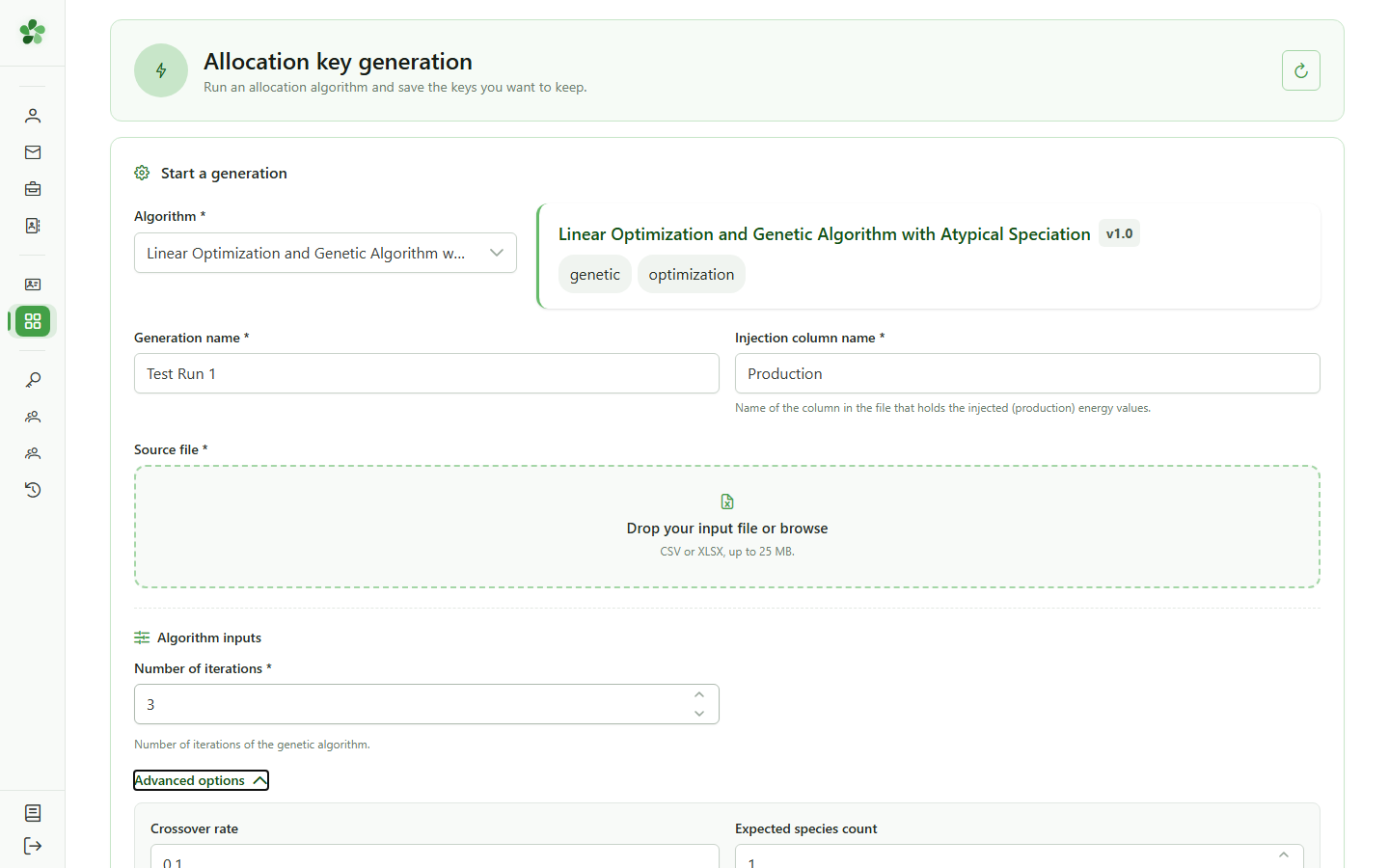Open the history clock sidebar icon
The width and height of the screenshot is (1389, 868).
click(33, 490)
